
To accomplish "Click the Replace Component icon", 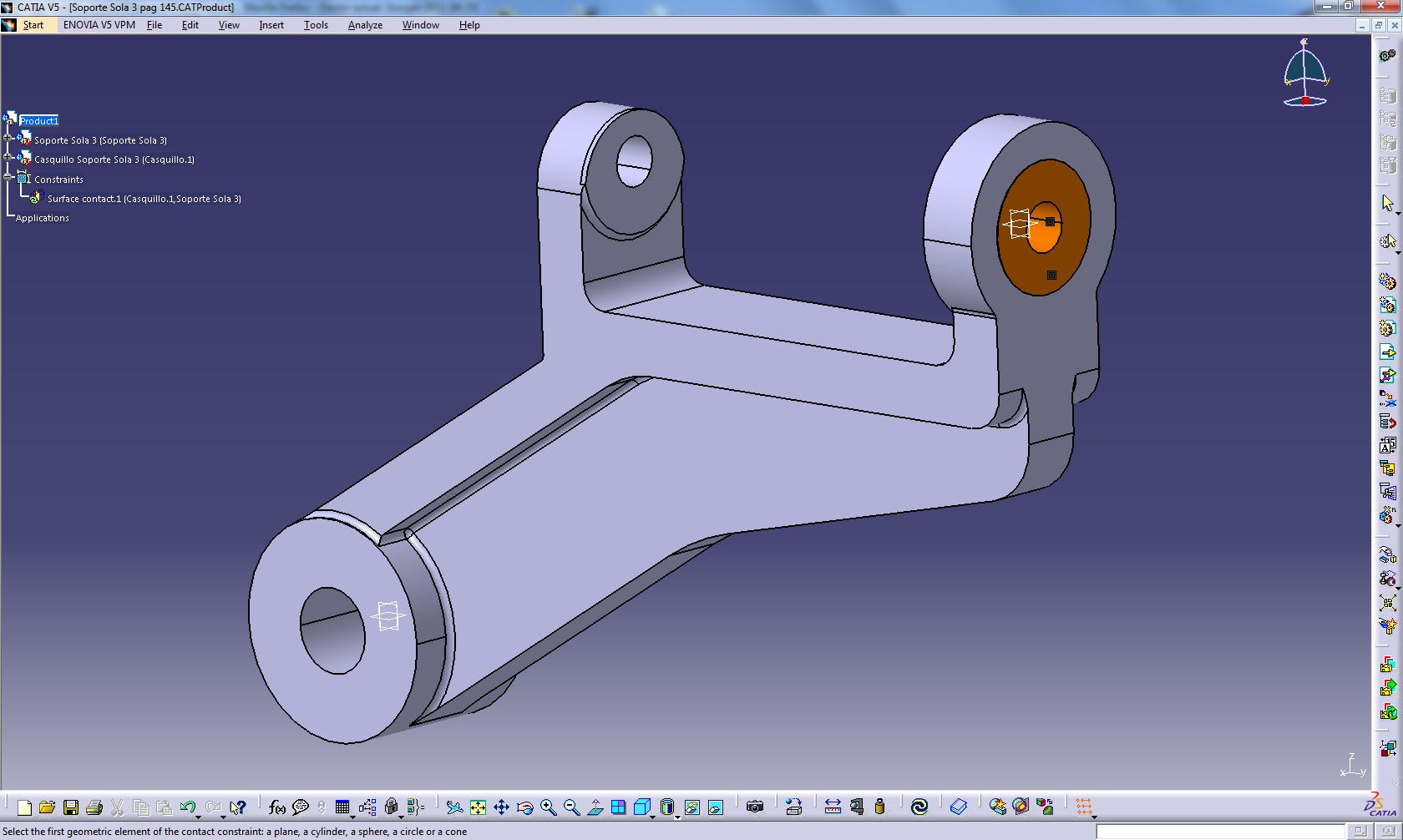I will tap(1387, 398).
